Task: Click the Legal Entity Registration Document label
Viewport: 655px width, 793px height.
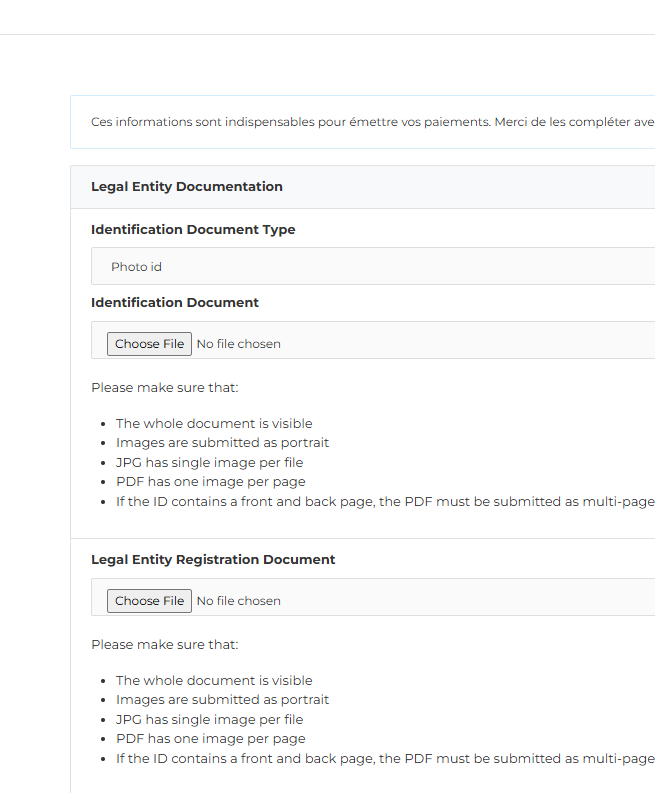Action: pyautogui.click(x=213, y=560)
